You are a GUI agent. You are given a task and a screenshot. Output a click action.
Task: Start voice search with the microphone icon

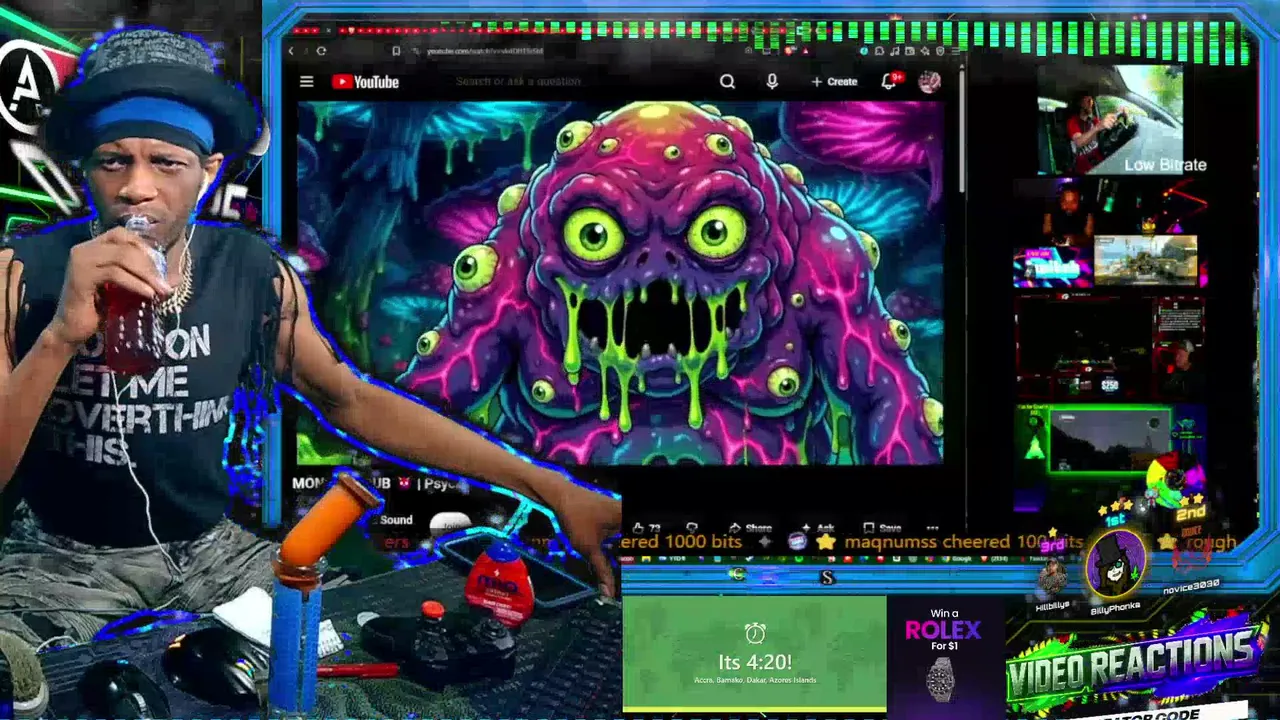coord(772,82)
